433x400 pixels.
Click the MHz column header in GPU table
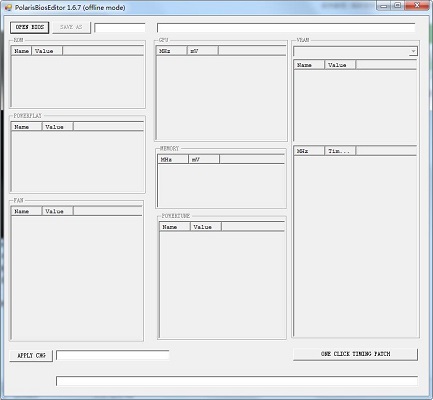tap(172, 51)
